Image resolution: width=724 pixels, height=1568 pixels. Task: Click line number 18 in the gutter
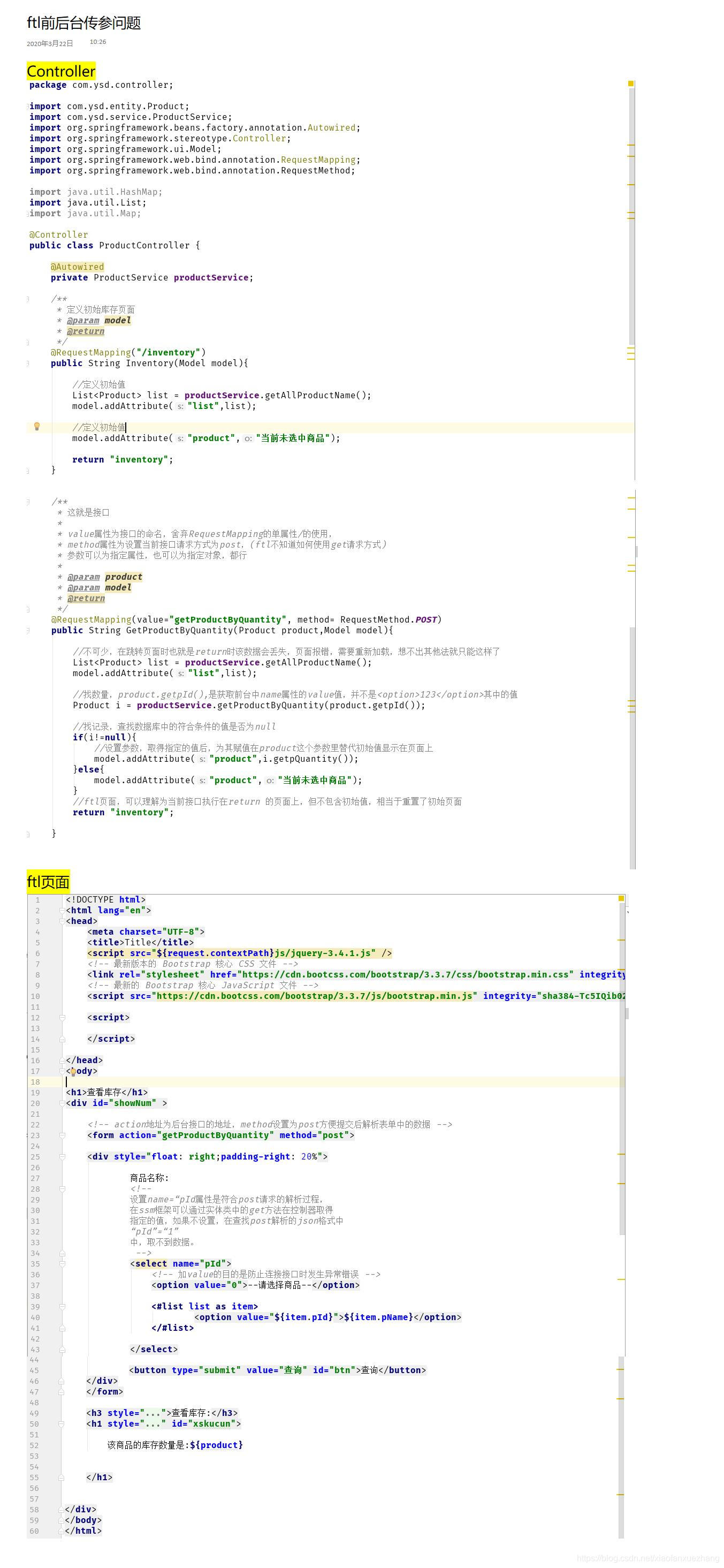coord(35,1082)
